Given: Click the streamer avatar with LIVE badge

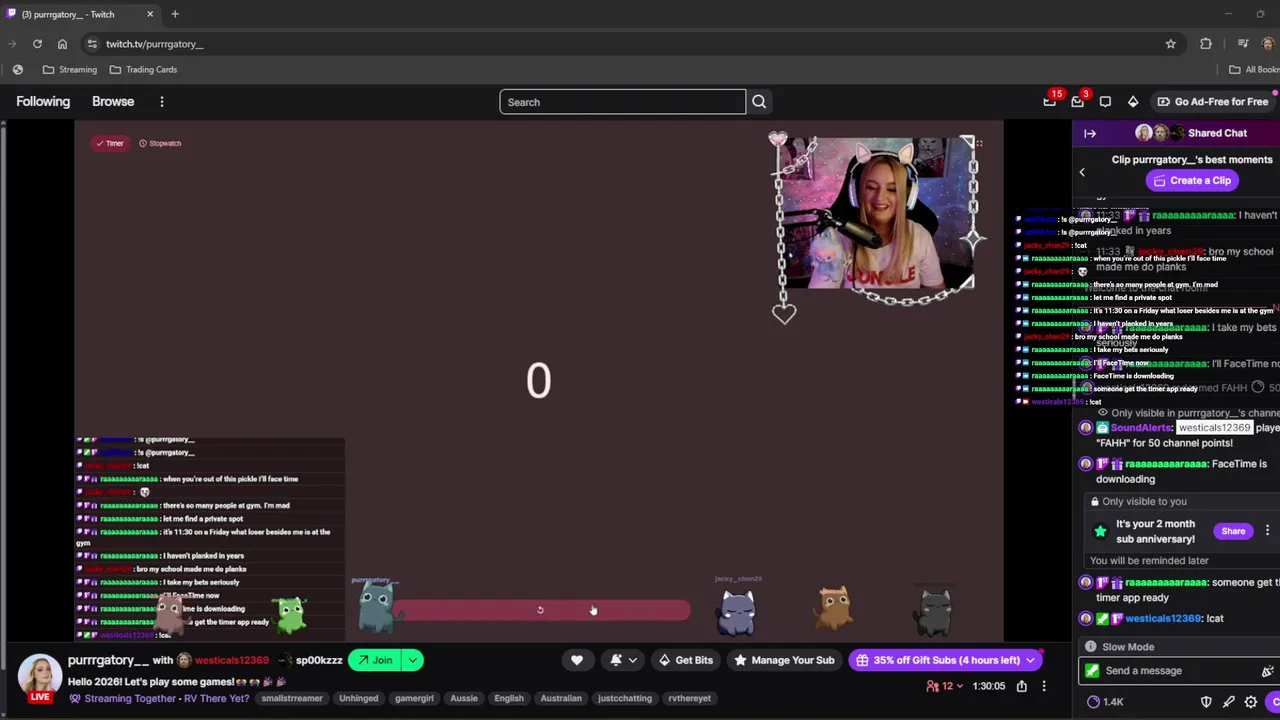Looking at the screenshot, I should coord(40,677).
